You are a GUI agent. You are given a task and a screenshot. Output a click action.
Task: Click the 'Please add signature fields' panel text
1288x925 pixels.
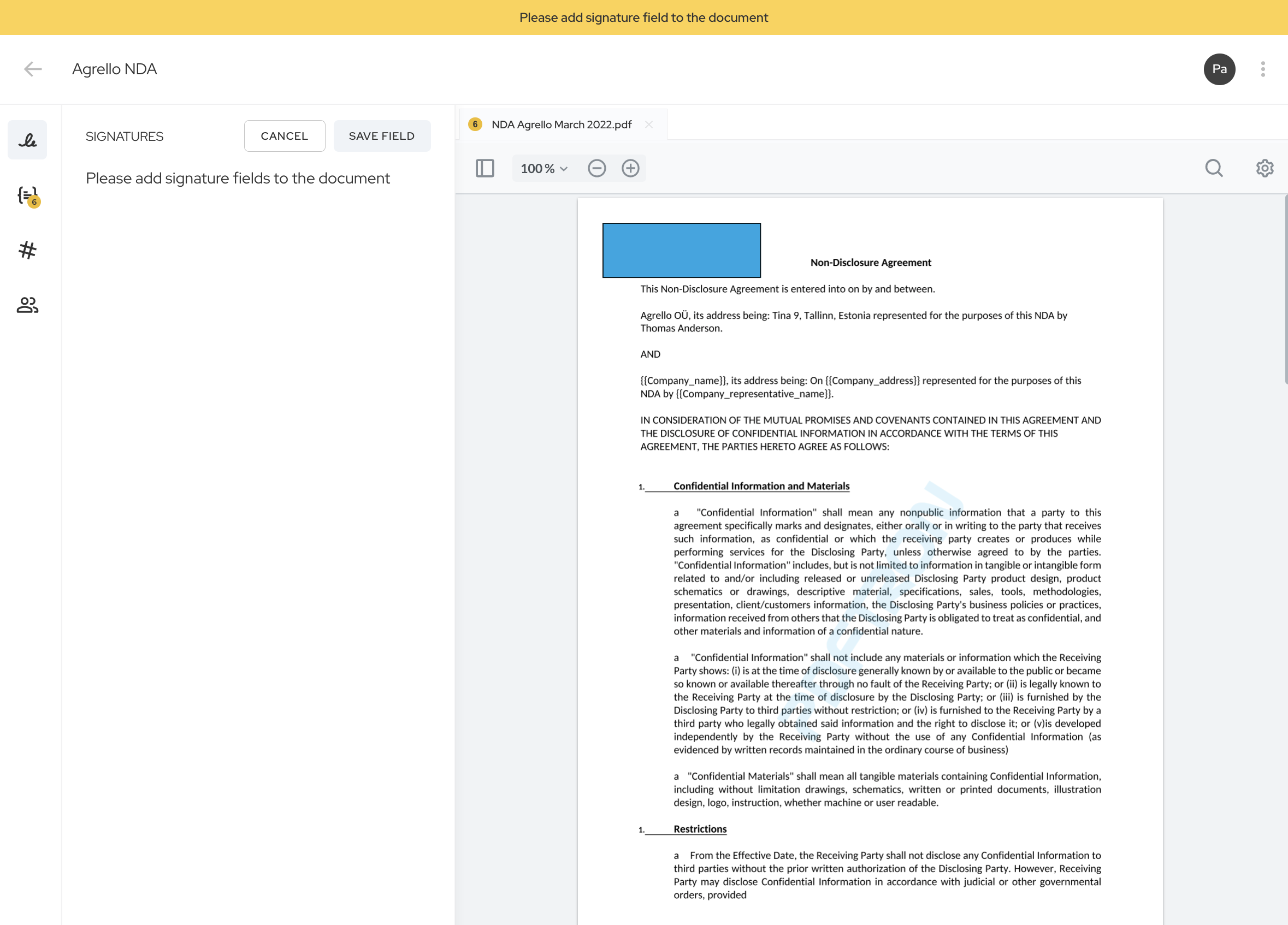click(238, 179)
